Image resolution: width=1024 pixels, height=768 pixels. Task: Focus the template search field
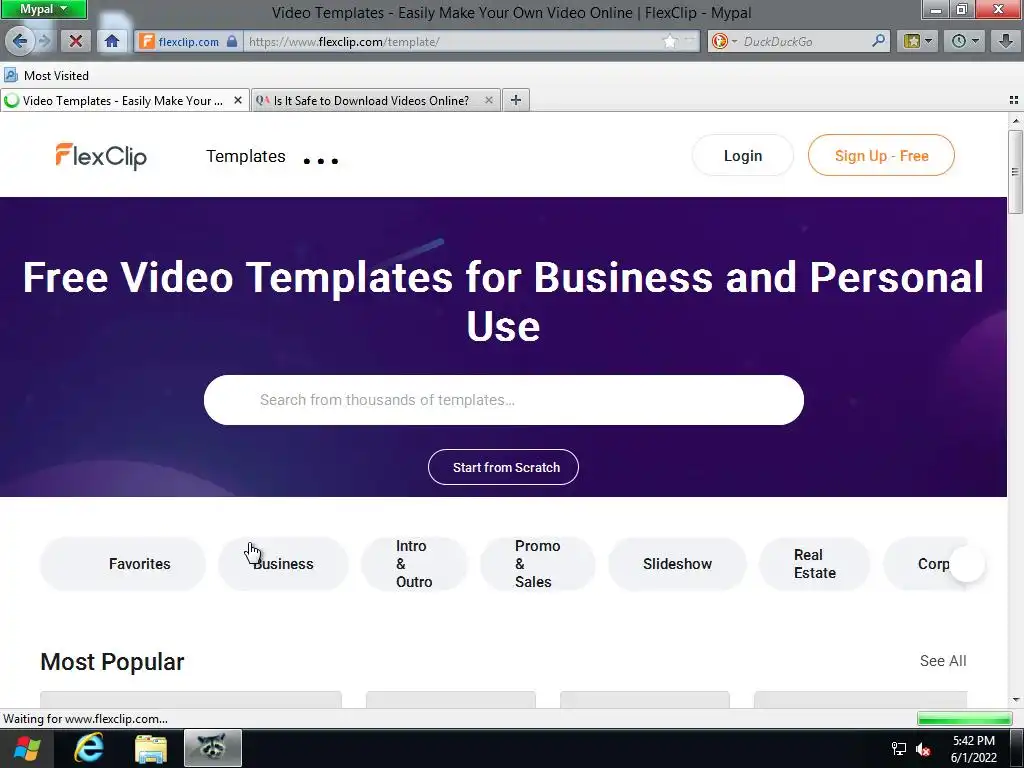click(504, 400)
